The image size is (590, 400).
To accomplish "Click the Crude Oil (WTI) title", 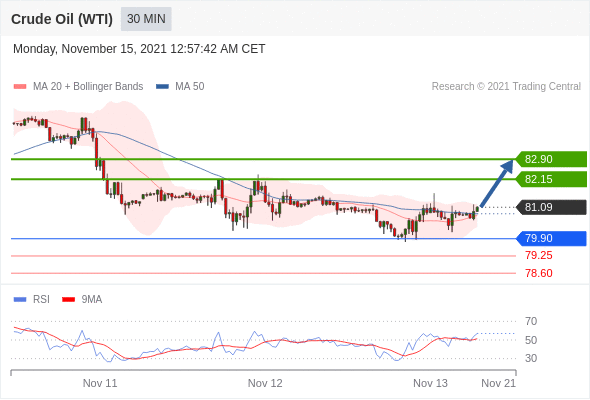I will click(62, 19).
